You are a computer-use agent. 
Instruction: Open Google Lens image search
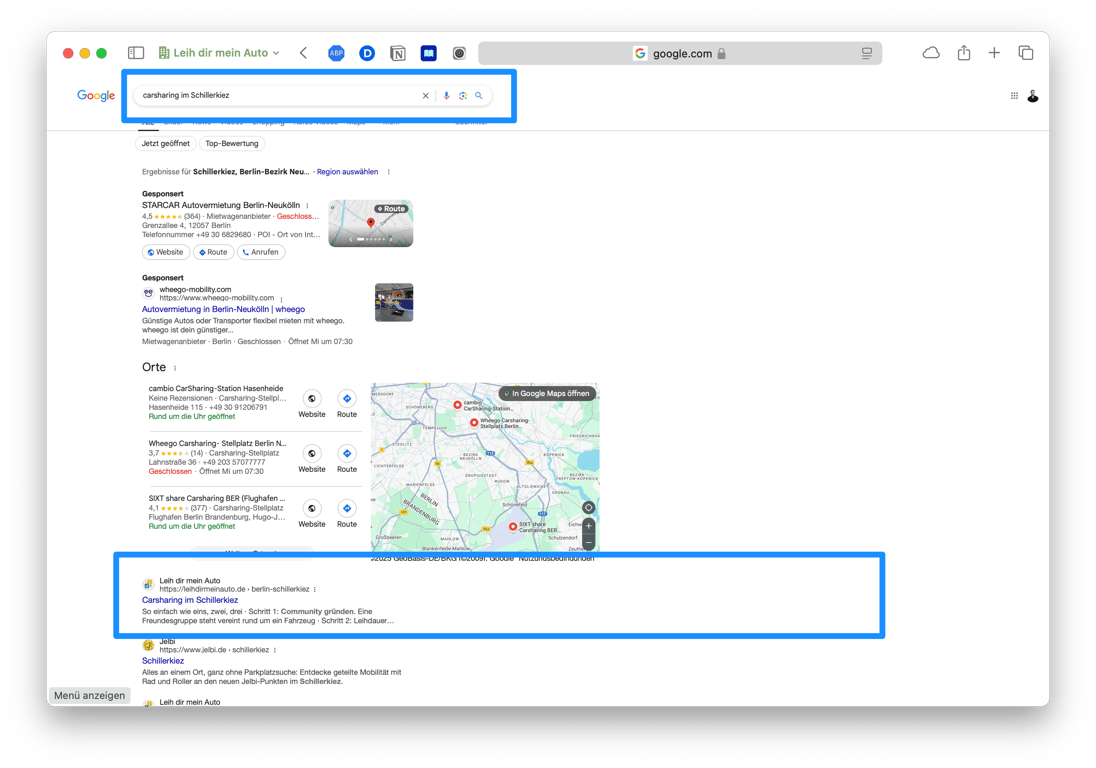point(463,96)
